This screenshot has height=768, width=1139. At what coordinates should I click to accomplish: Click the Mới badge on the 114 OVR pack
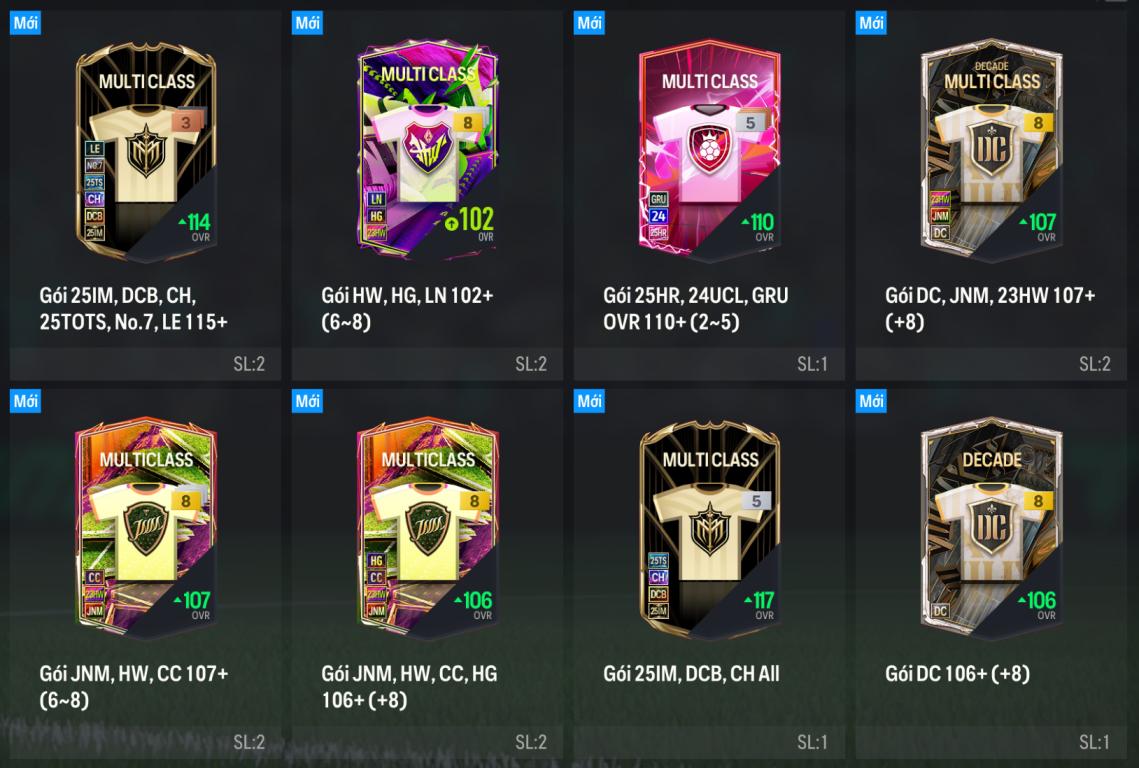point(25,23)
